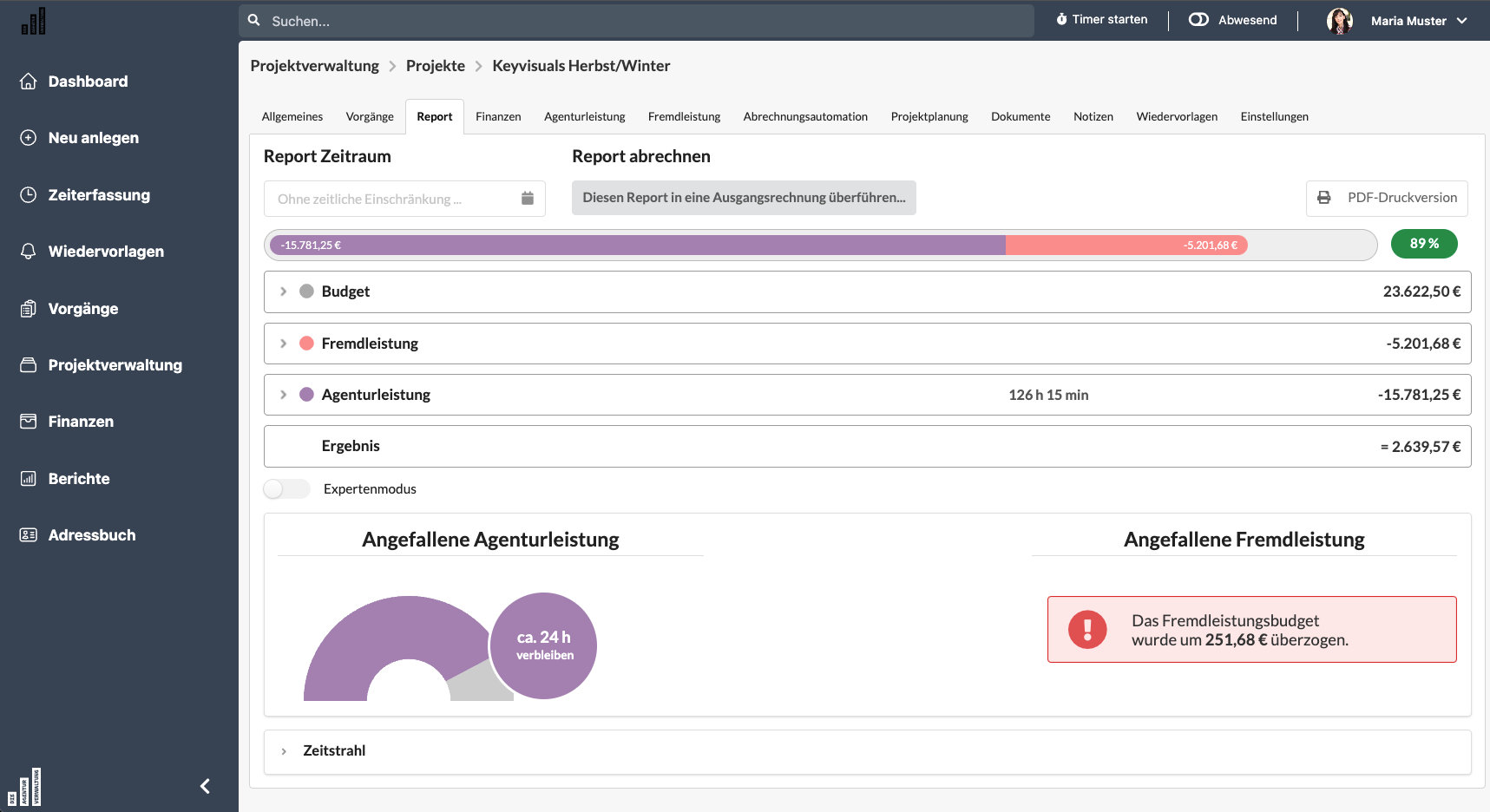Click the PDF-Druckversion button

pos(1387,198)
